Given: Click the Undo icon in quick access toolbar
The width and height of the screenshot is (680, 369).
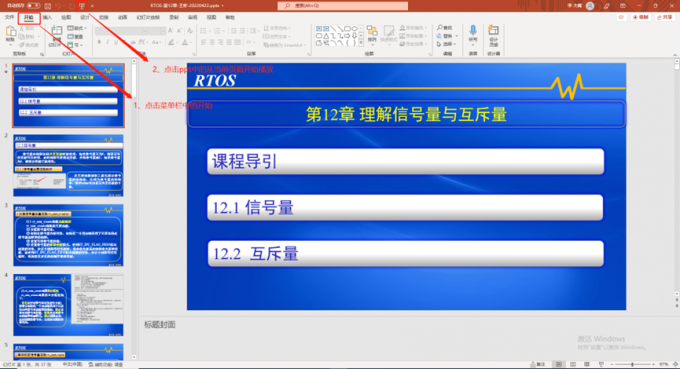Looking at the screenshot, I should pyautogui.click(x=58, y=6).
